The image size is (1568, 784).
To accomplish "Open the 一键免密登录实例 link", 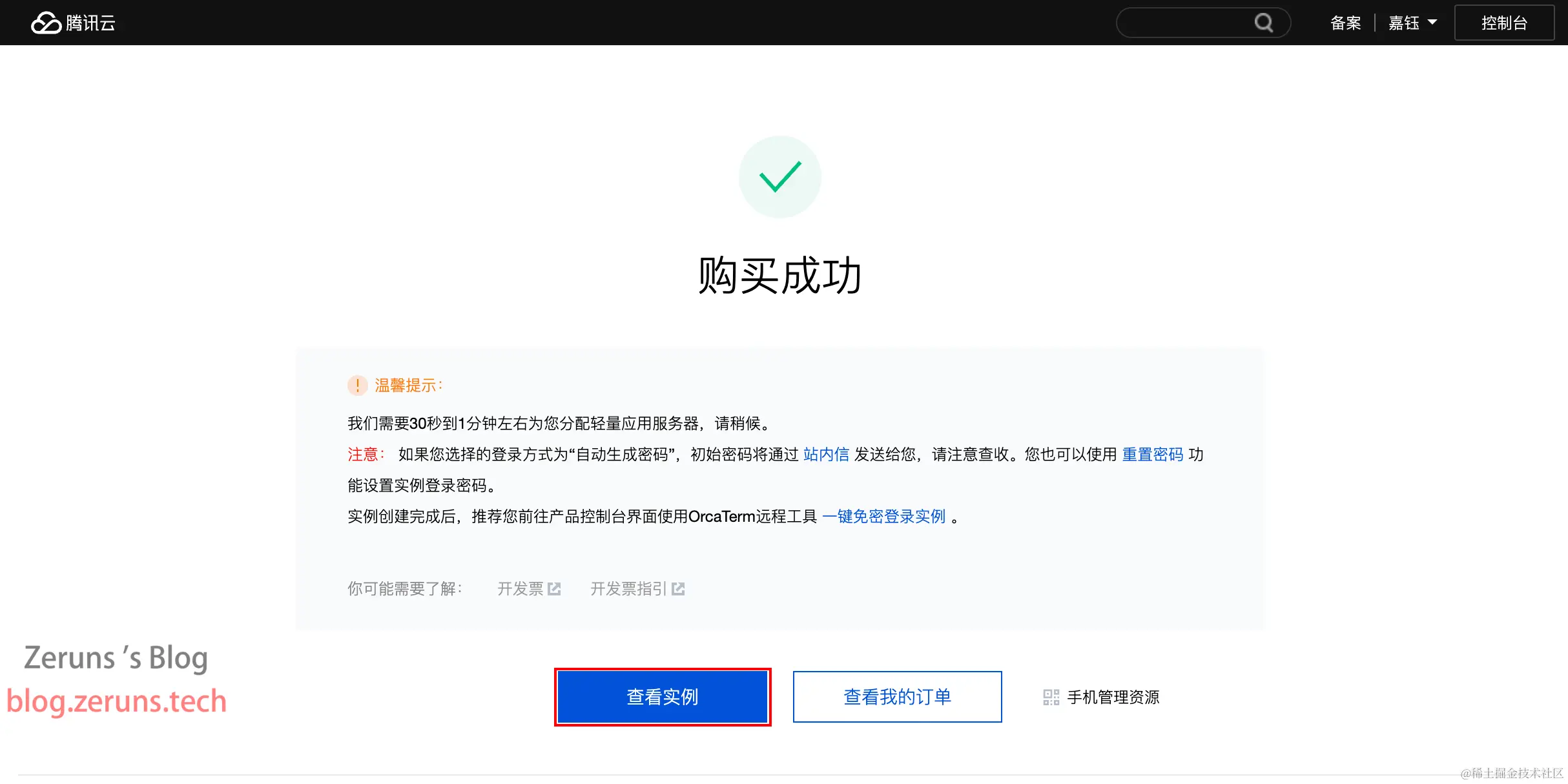I will pyautogui.click(x=883, y=517).
